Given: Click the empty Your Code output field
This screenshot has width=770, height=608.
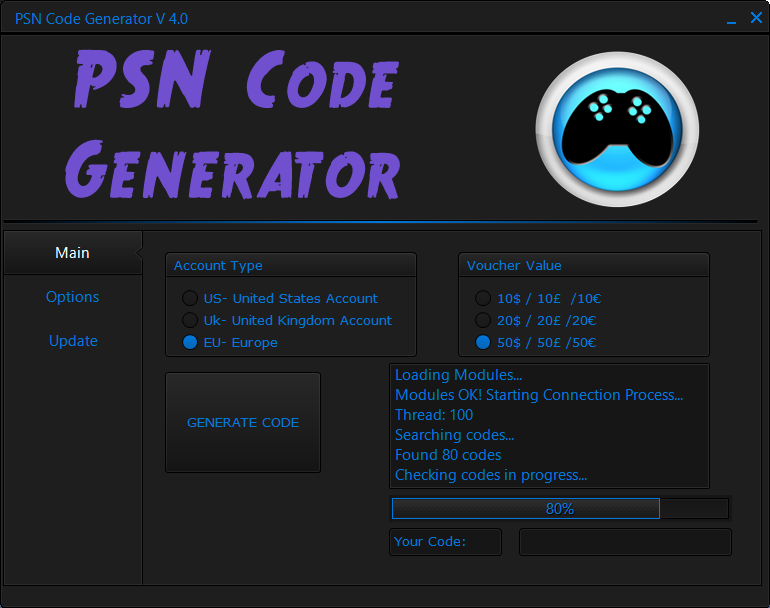Looking at the screenshot, I should [625, 542].
